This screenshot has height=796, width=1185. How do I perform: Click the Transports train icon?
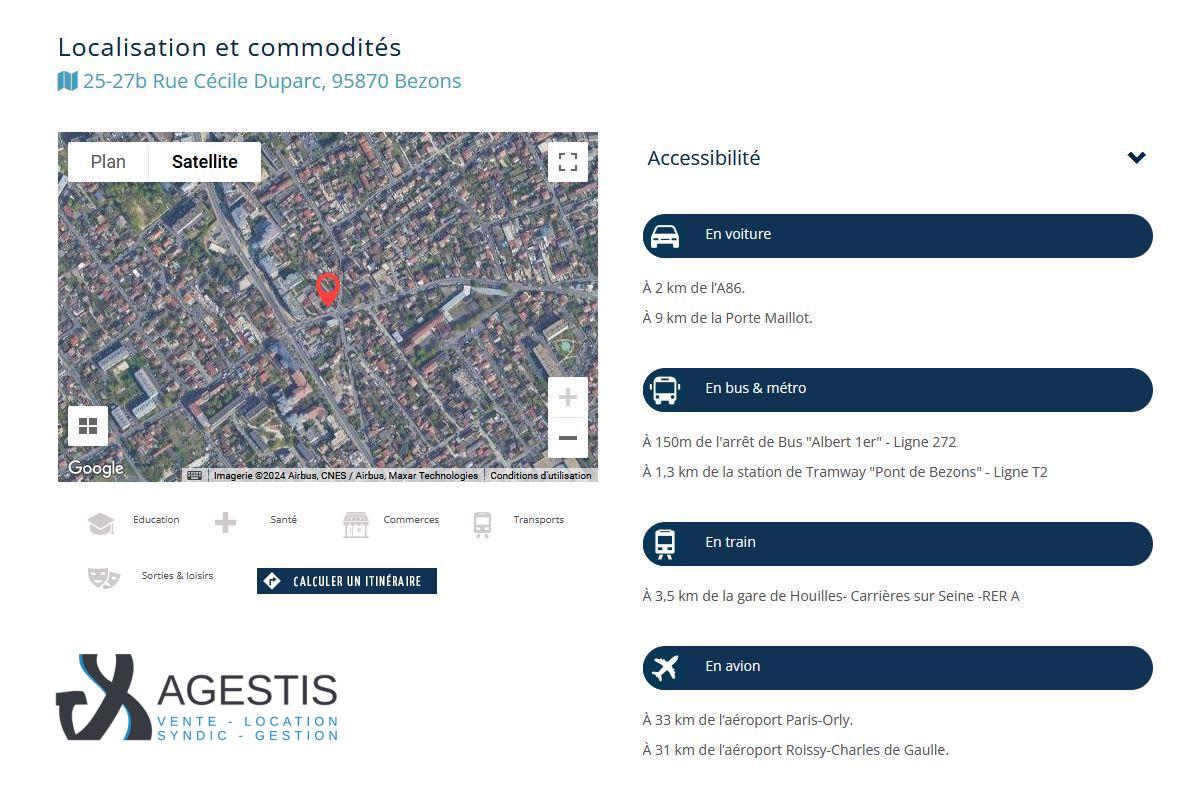482,524
